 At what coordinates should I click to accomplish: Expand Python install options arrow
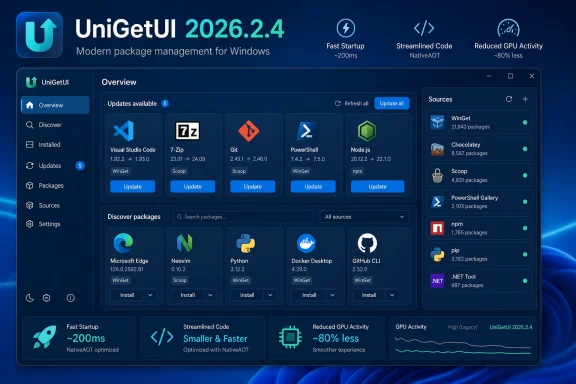pos(270,295)
